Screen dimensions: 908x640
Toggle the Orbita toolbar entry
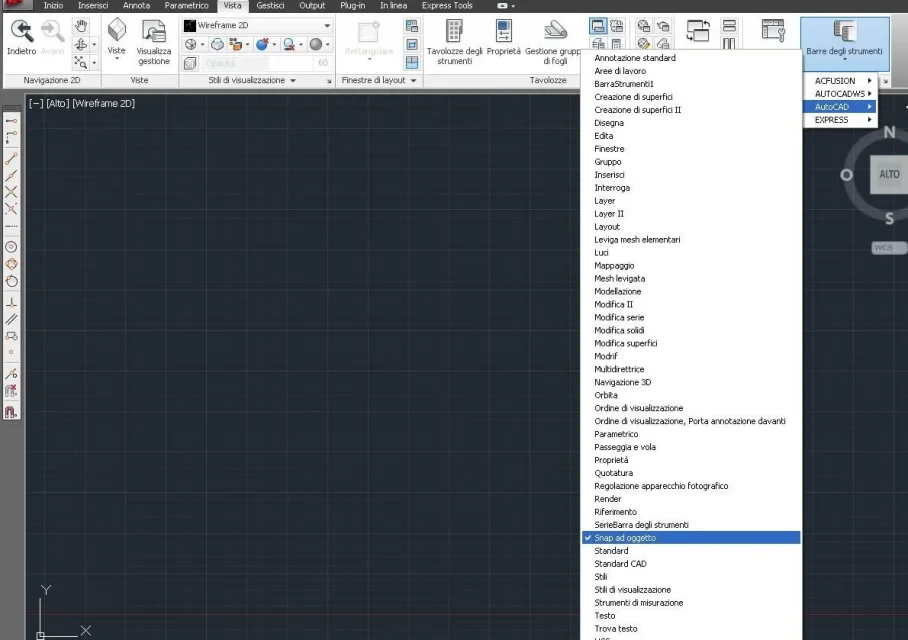(x=691, y=395)
